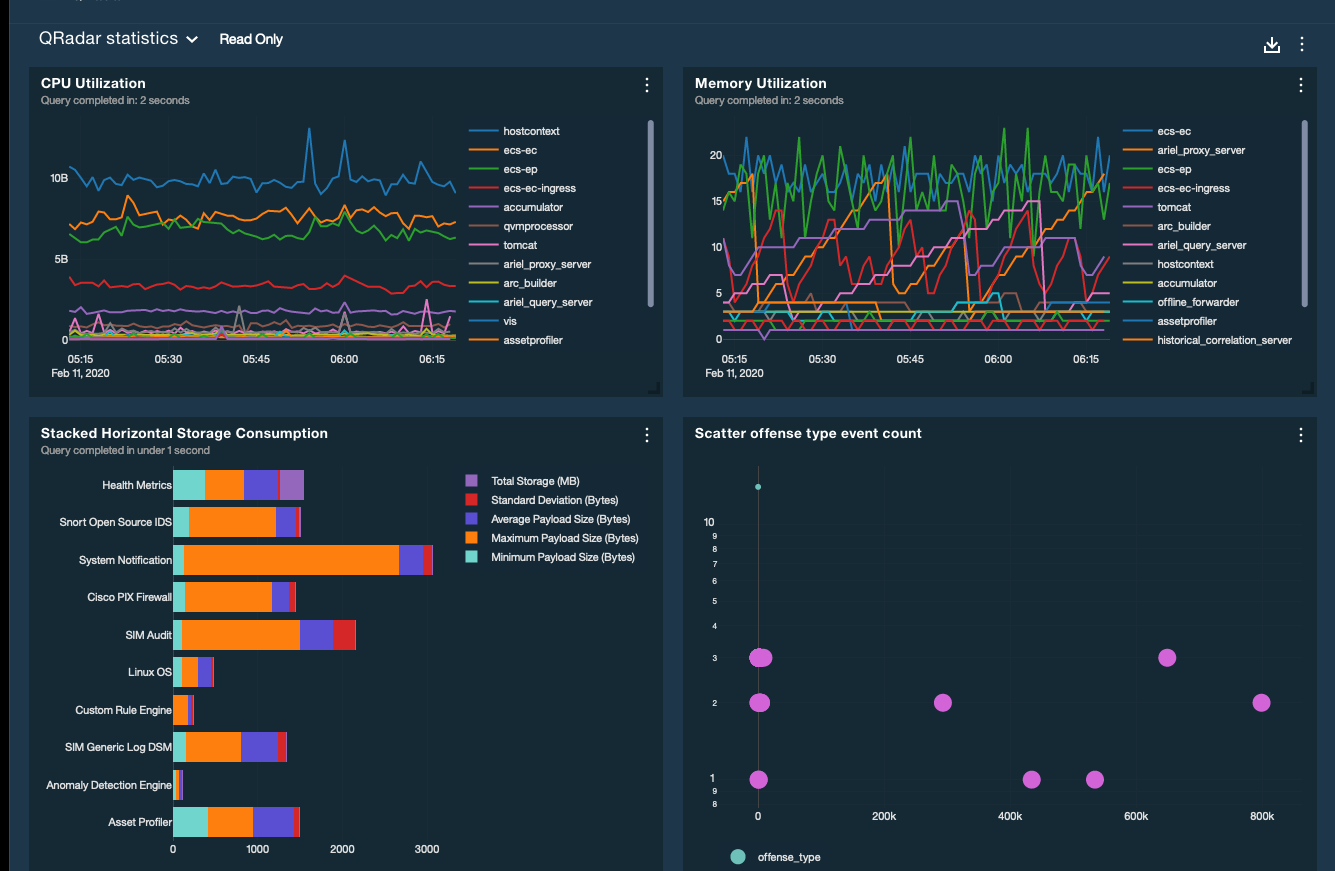This screenshot has width=1335, height=871.
Task: Open the dashboard overflow menu at top right
Action: tap(1302, 44)
